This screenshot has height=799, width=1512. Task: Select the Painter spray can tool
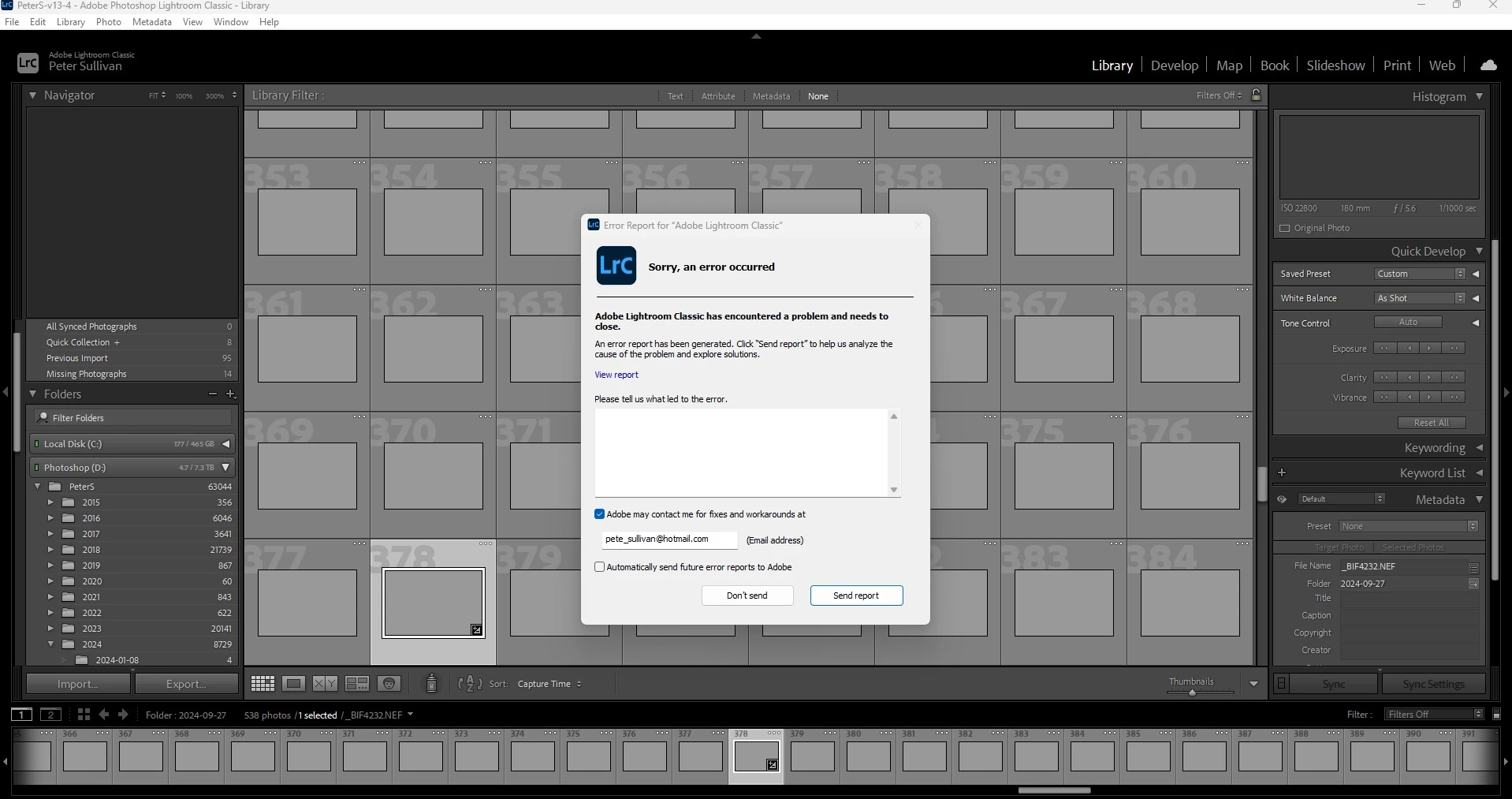(431, 683)
